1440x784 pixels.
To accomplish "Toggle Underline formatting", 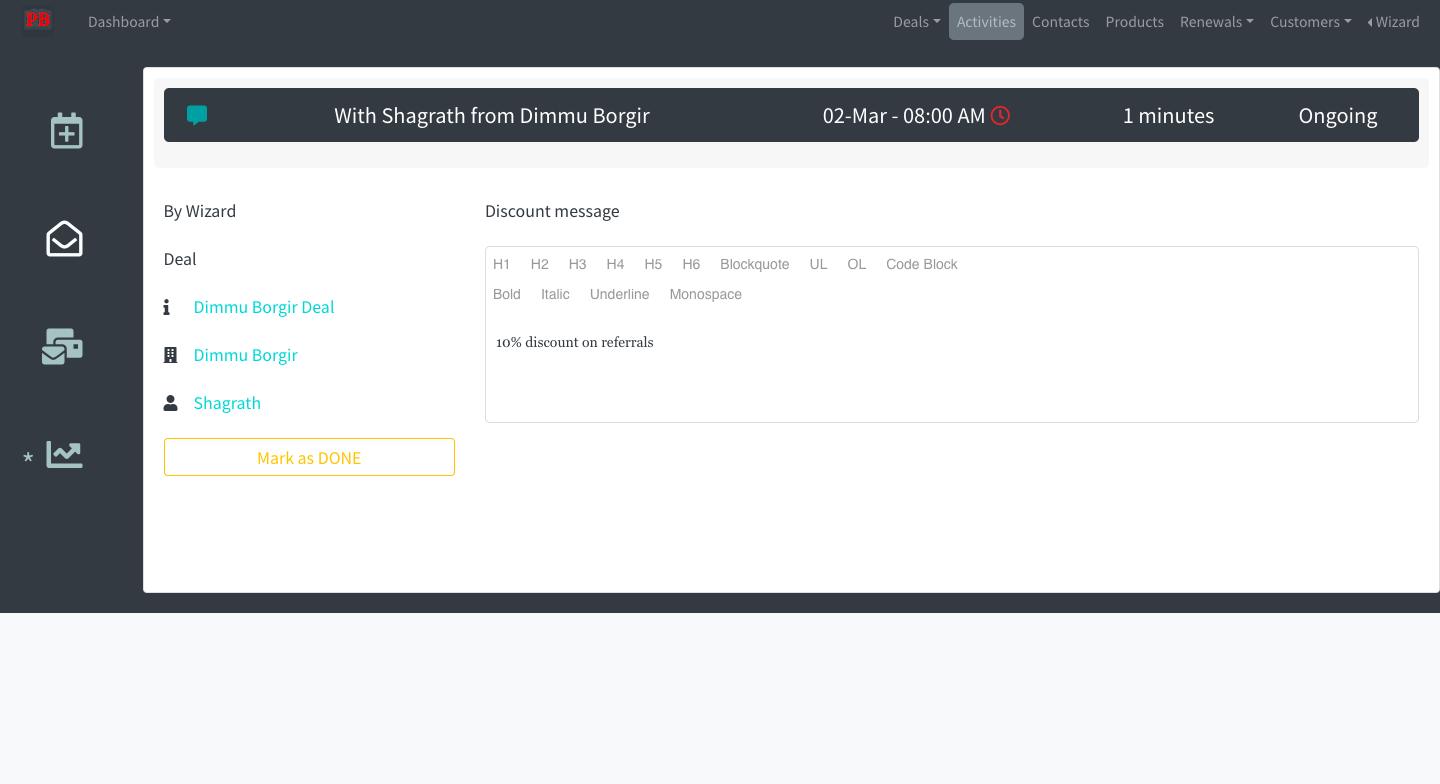I will 620,294.
